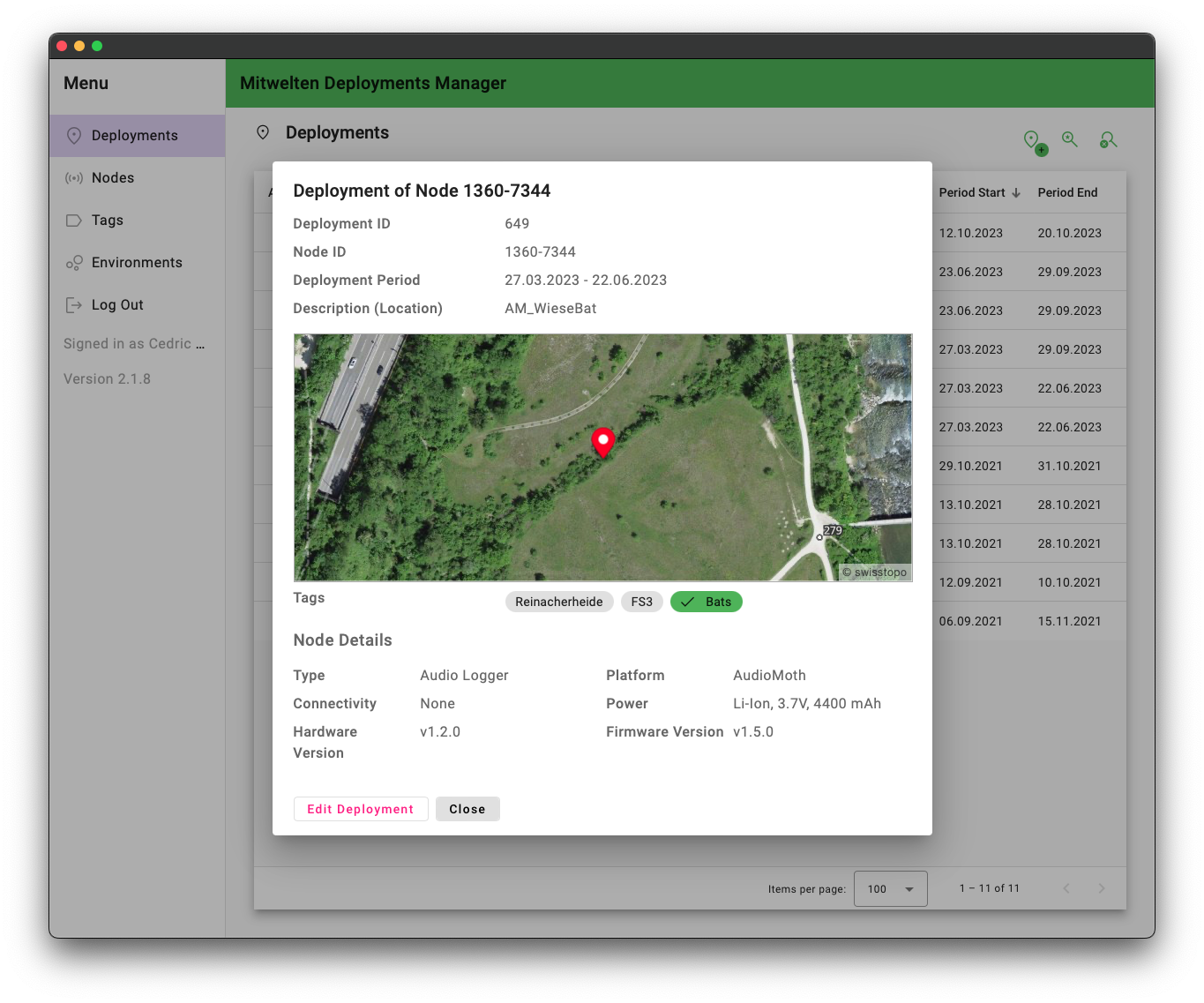This screenshot has height=1003, width=1204.
Task: Click the Nodes sidebar icon
Action: click(x=74, y=178)
